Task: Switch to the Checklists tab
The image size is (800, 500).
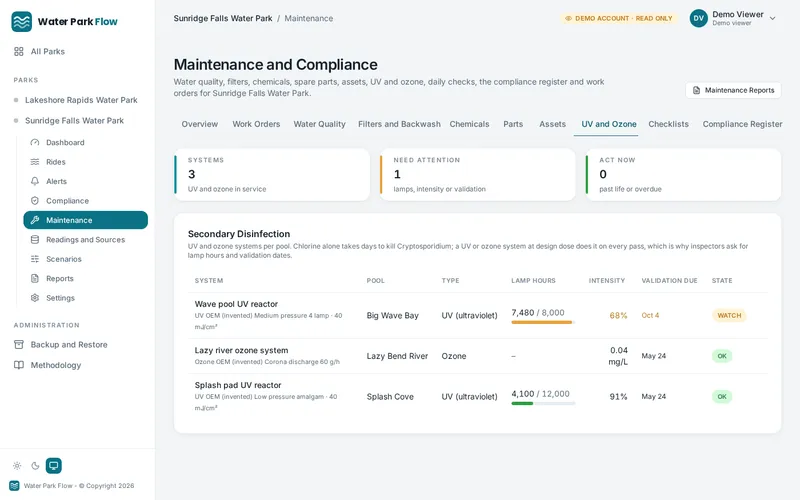Action: [668, 124]
